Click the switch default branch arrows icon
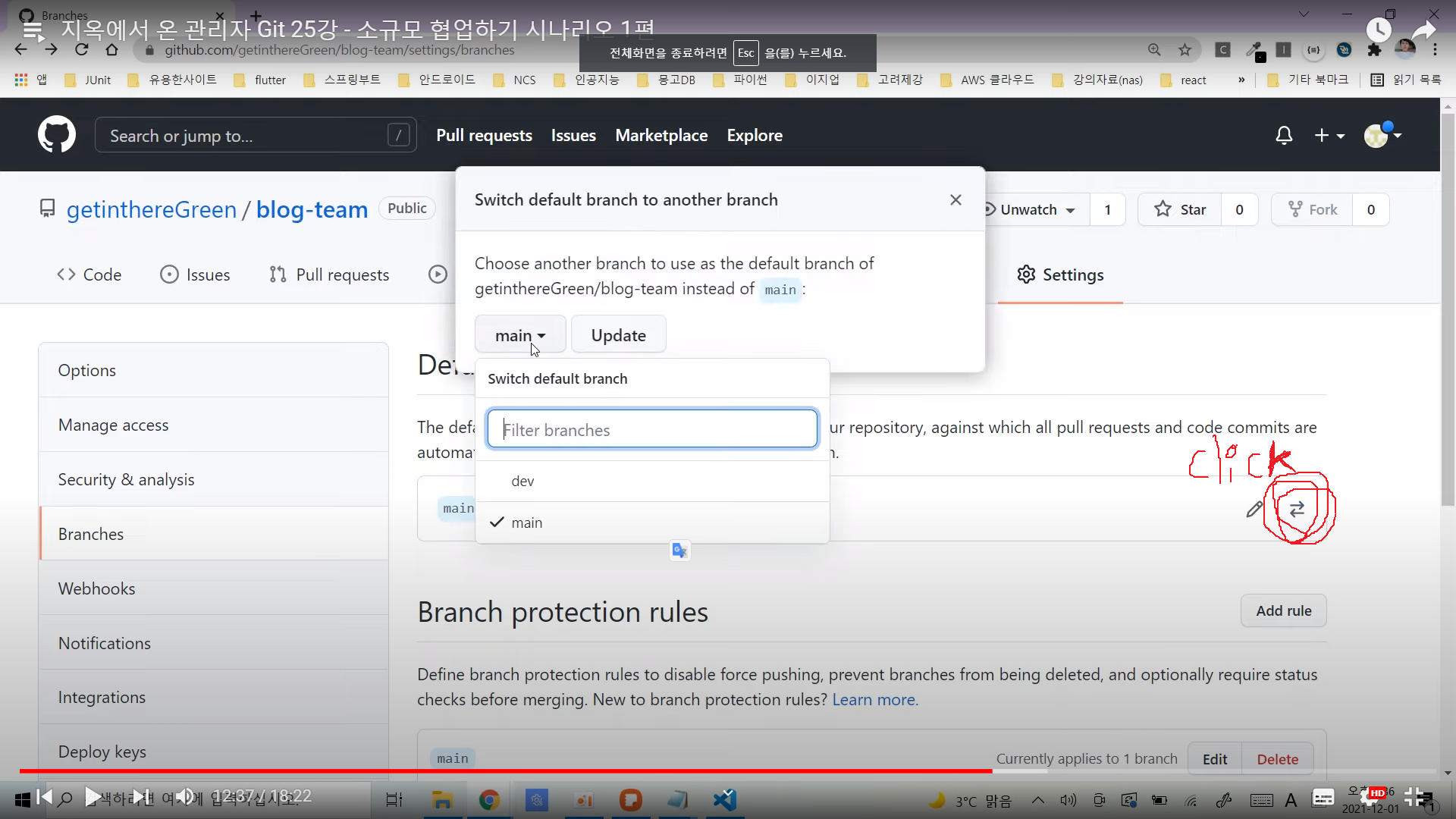Image resolution: width=1456 pixels, height=819 pixels. [1297, 509]
